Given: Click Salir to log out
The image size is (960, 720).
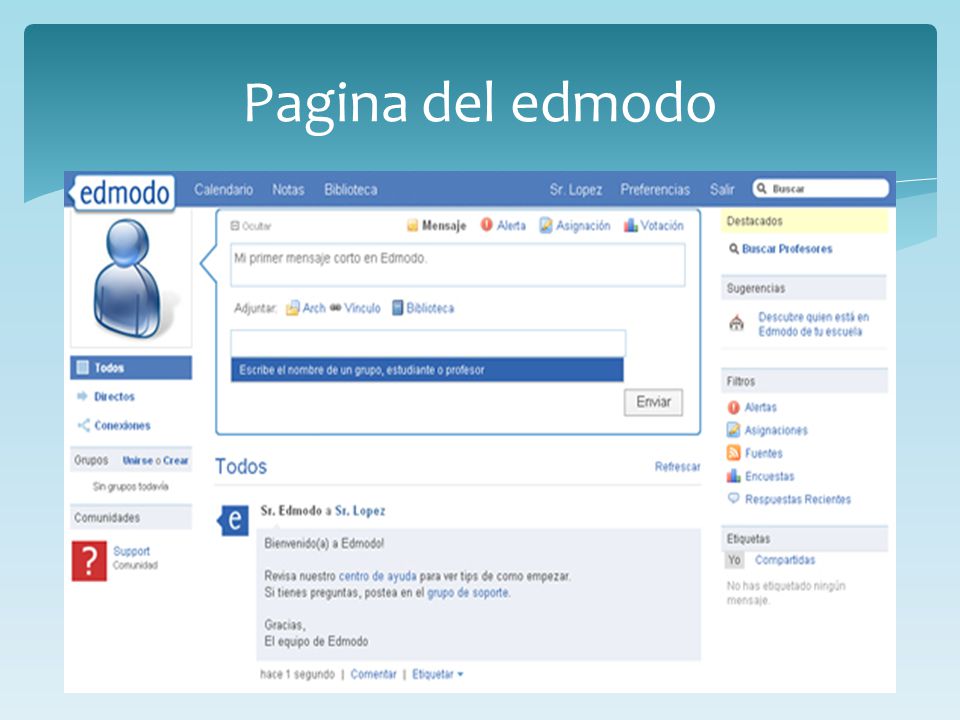Looking at the screenshot, I should coord(722,190).
